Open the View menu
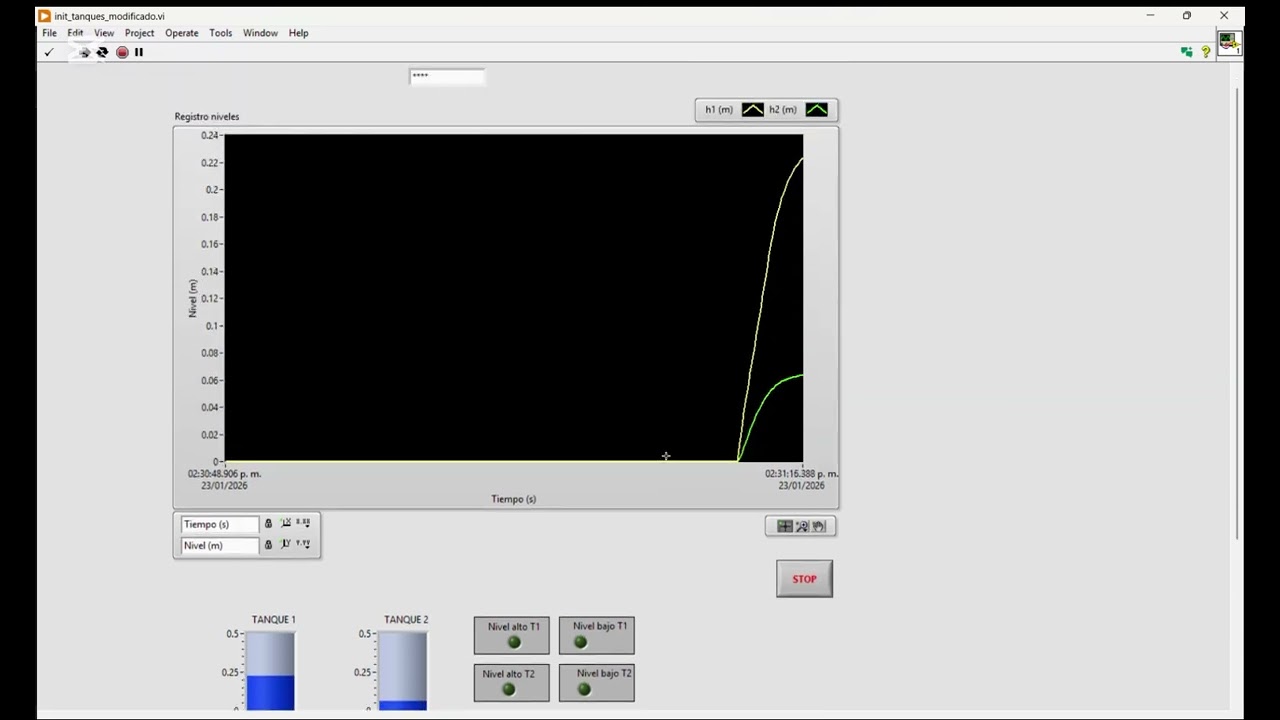1280x720 pixels. tap(104, 33)
